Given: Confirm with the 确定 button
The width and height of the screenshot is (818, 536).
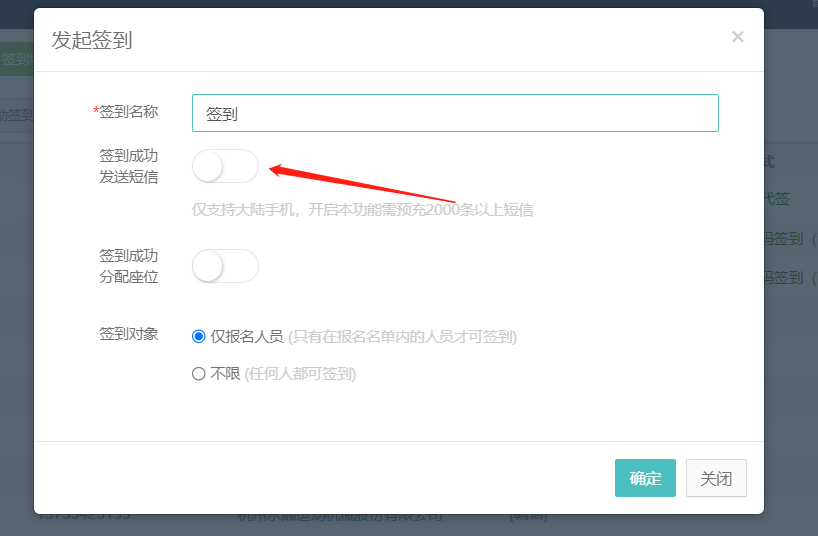Looking at the screenshot, I should (645, 478).
